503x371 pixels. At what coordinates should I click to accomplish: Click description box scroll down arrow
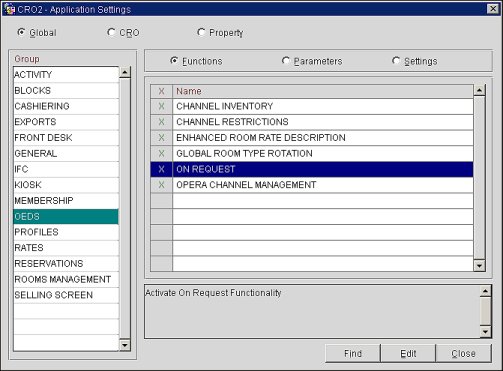click(x=485, y=332)
